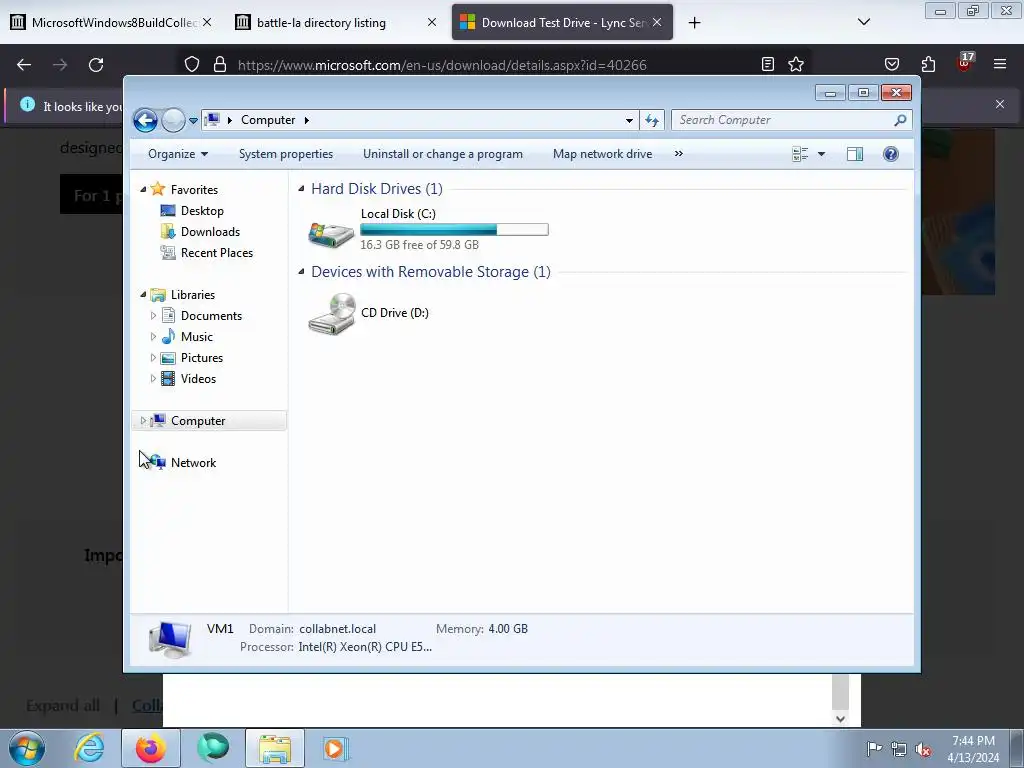
Task: Select Libraries in navigation pane
Action: (x=193, y=295)
